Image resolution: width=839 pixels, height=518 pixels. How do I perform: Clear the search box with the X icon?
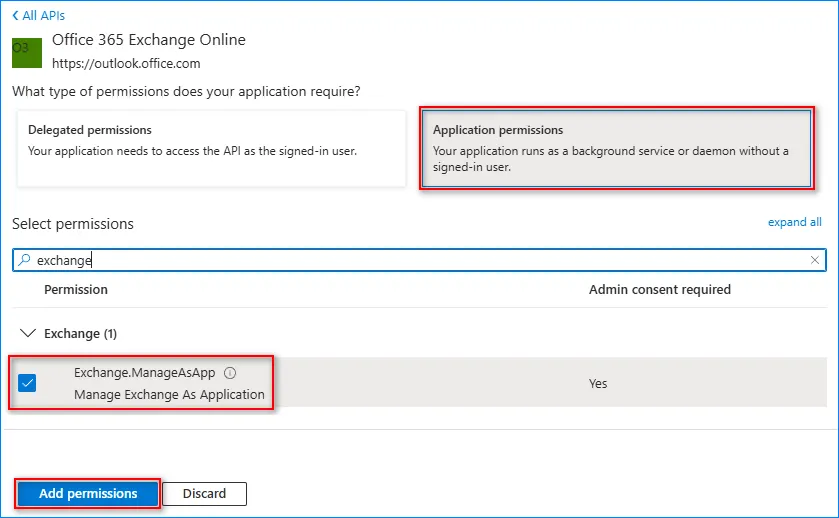(x=814, y=260)
